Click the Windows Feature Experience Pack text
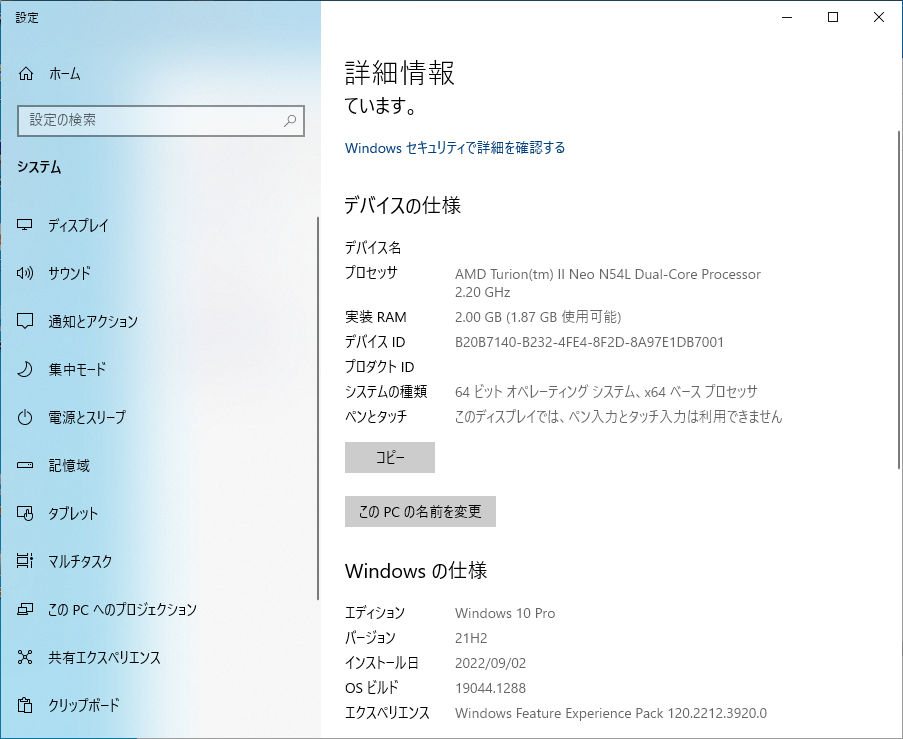Viewport: 903px width, 739px height. coord(611,713)
